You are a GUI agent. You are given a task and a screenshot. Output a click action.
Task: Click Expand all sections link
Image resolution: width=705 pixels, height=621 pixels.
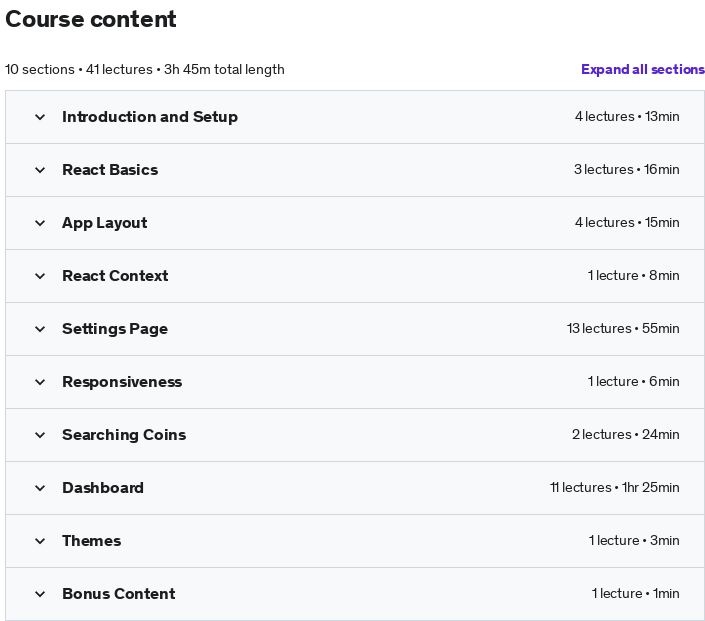coord(643,69)
